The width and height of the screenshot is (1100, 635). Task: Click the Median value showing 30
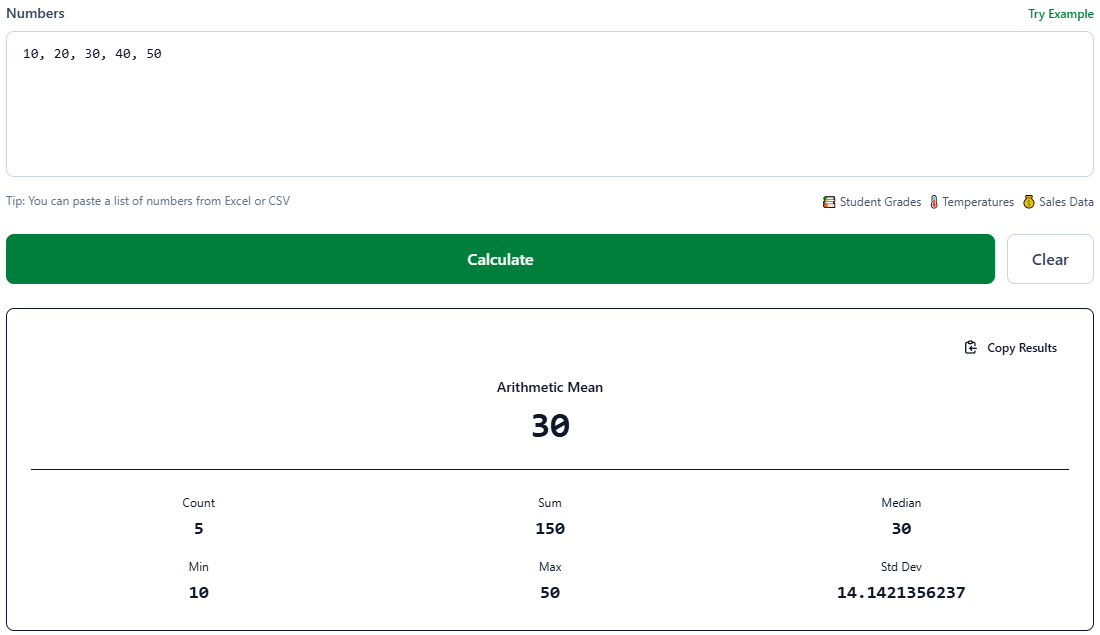(x=901, y=528)
